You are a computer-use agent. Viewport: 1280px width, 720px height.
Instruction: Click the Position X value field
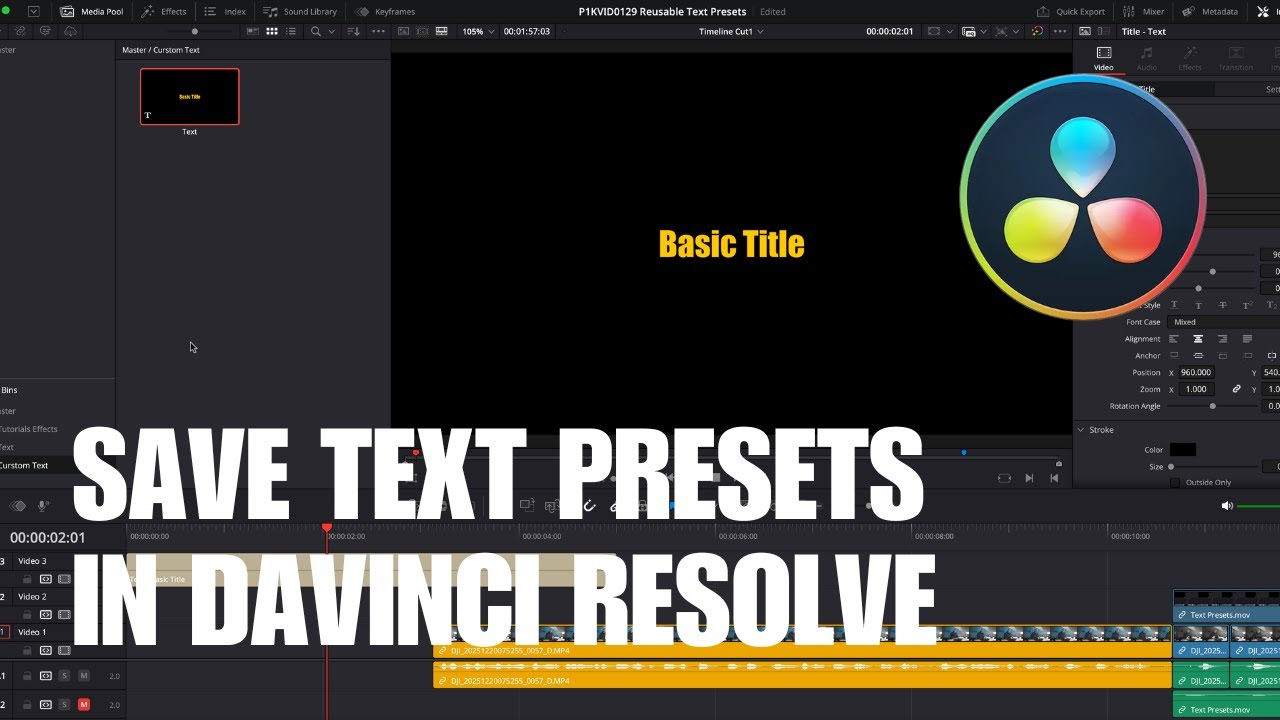(x=1197, y=372)
